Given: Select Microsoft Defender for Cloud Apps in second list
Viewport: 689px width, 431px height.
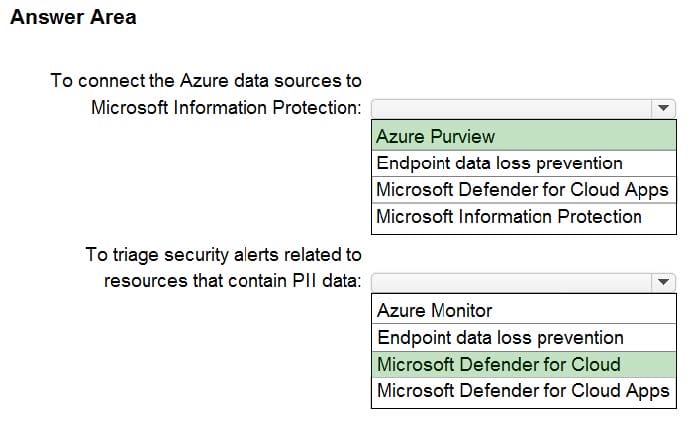Looking at the screenshot, I should click(523, 391).
